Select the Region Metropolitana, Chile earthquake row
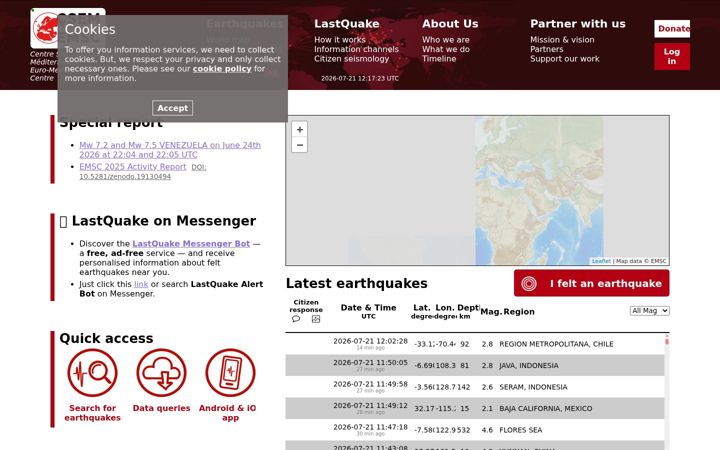This screenshot has height=450, width=720. point(475,344)
